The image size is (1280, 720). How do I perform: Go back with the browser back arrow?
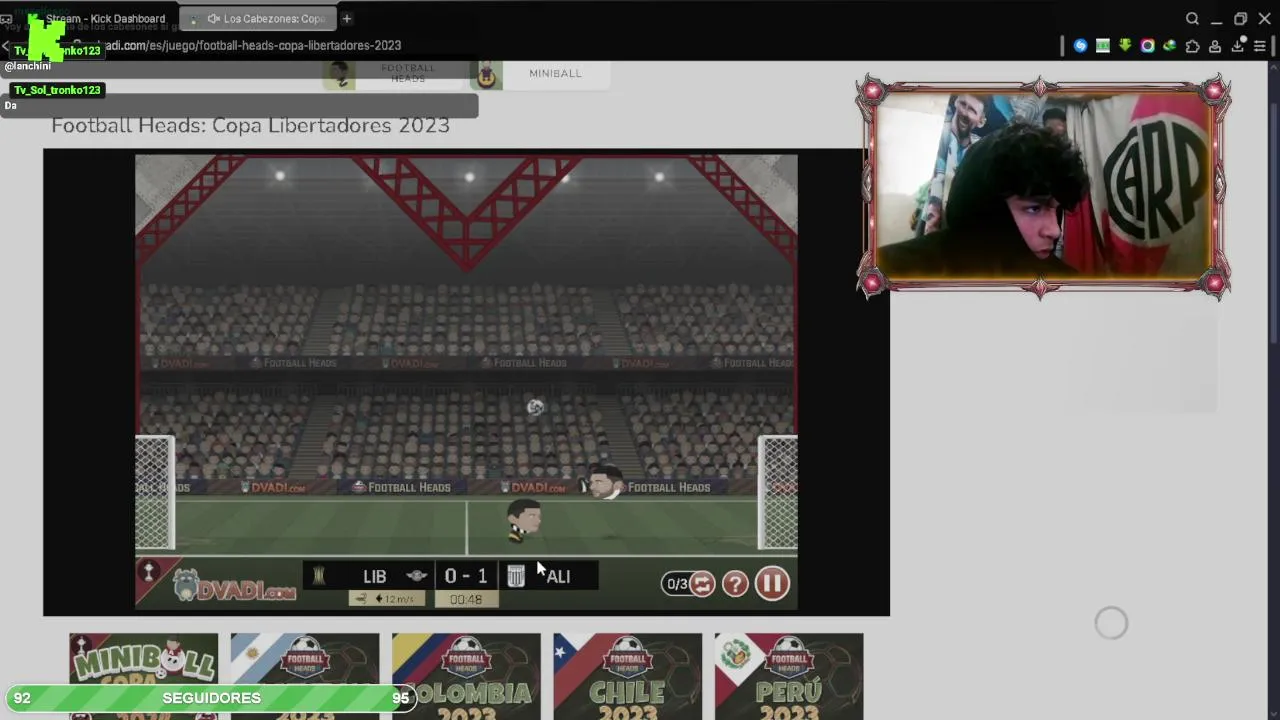tap(6, 46)
